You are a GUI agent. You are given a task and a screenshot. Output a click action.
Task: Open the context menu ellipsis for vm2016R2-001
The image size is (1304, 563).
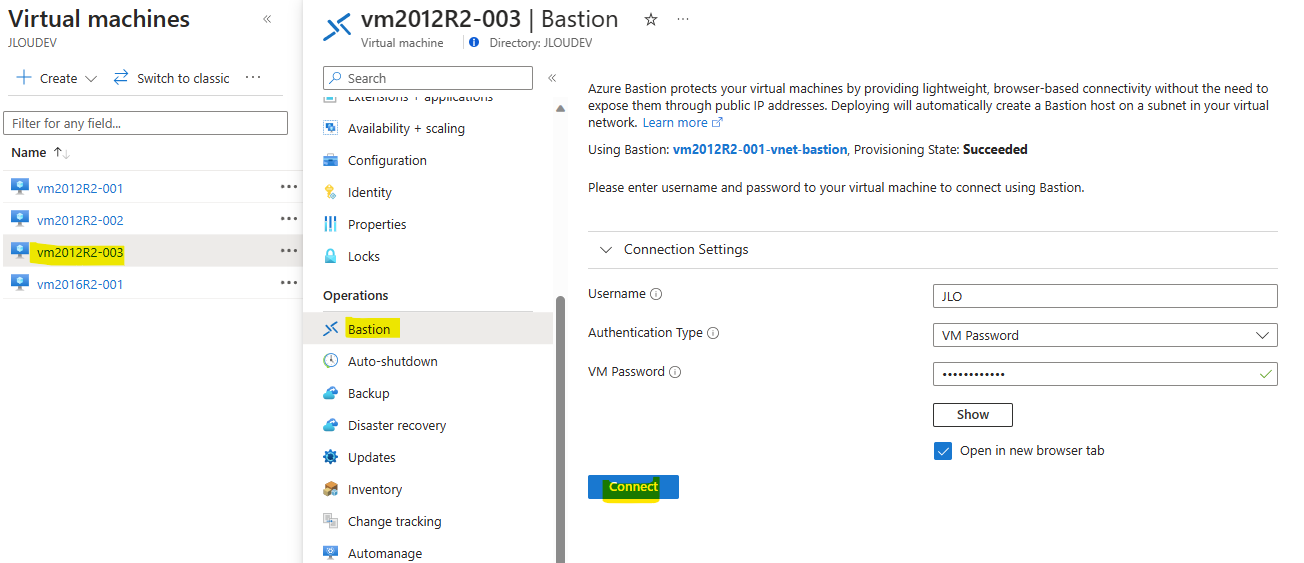289,282
